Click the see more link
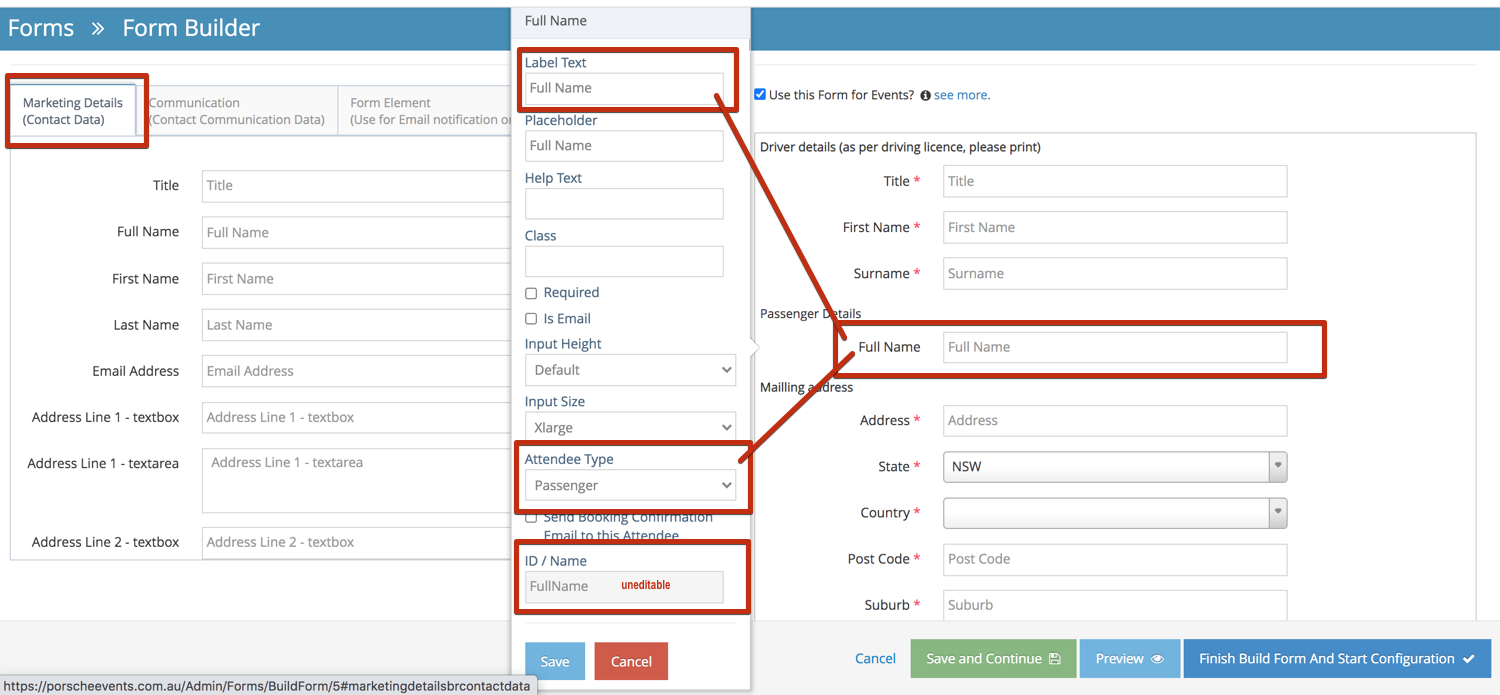 (961, 95)
